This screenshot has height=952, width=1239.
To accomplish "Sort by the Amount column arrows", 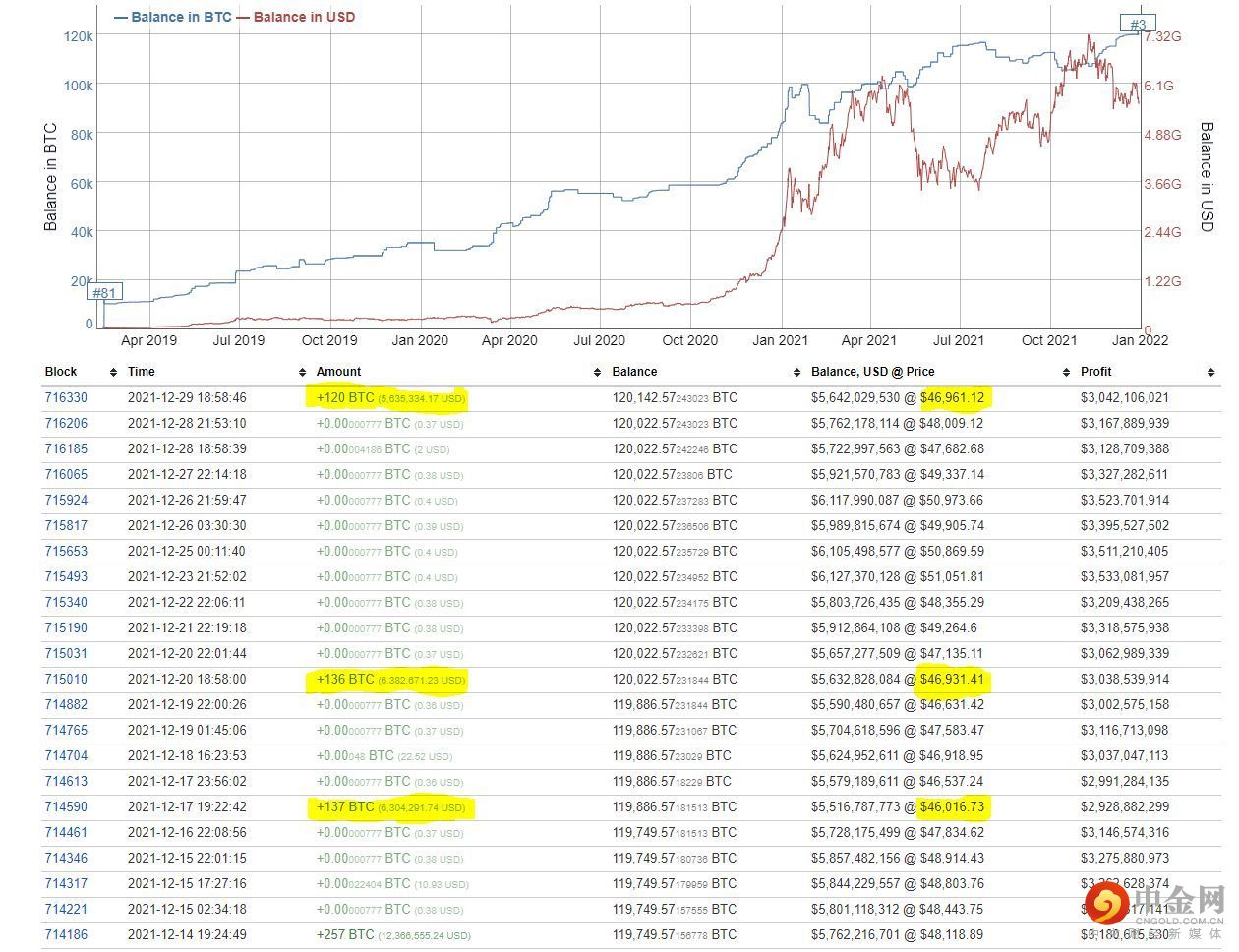I will tap(598, 372).
